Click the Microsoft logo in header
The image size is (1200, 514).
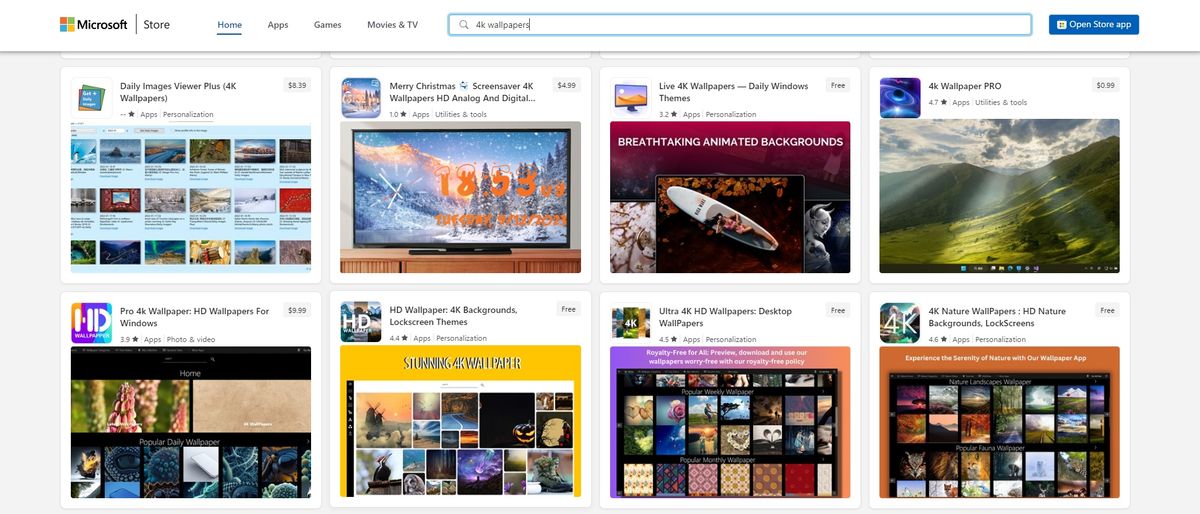(93, 24)
